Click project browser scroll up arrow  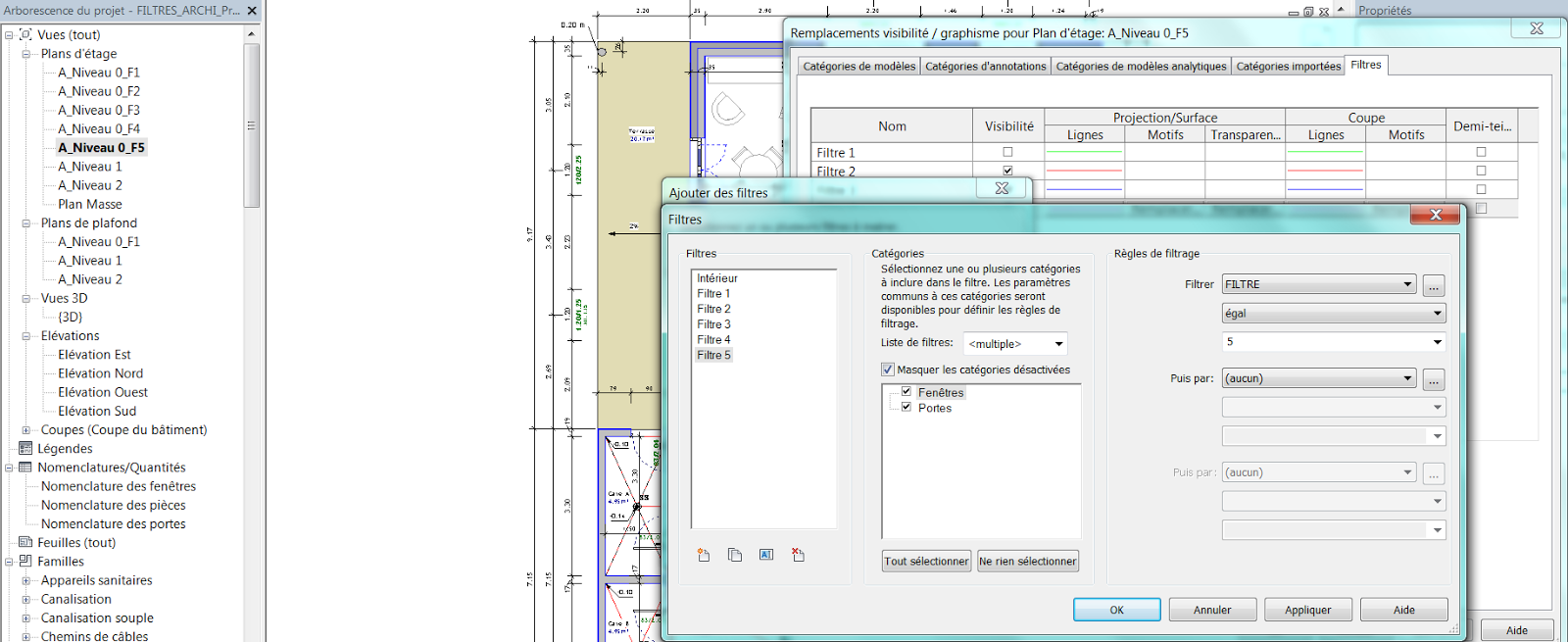252,33
